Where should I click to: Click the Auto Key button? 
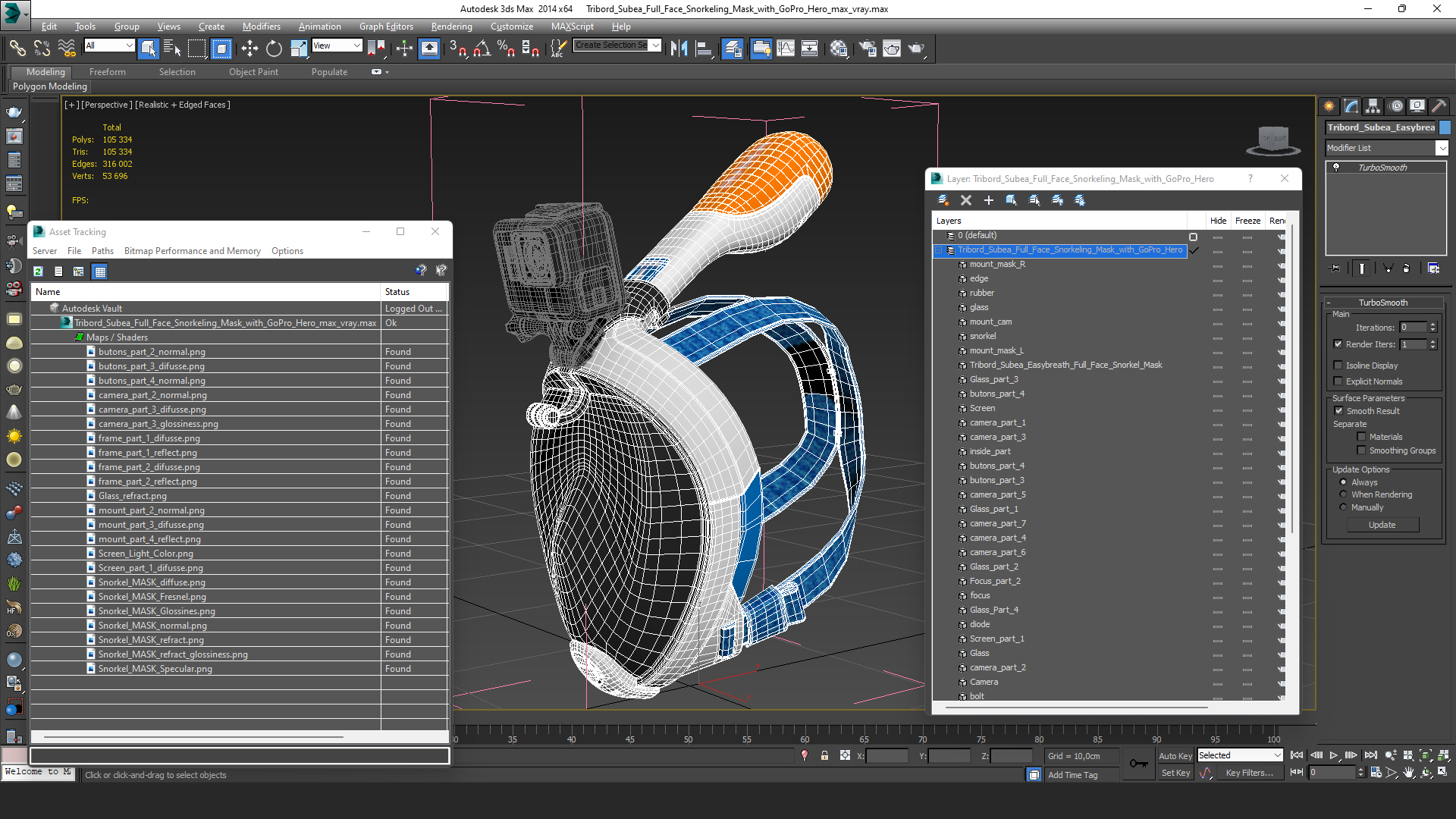tap(1175, 756)
